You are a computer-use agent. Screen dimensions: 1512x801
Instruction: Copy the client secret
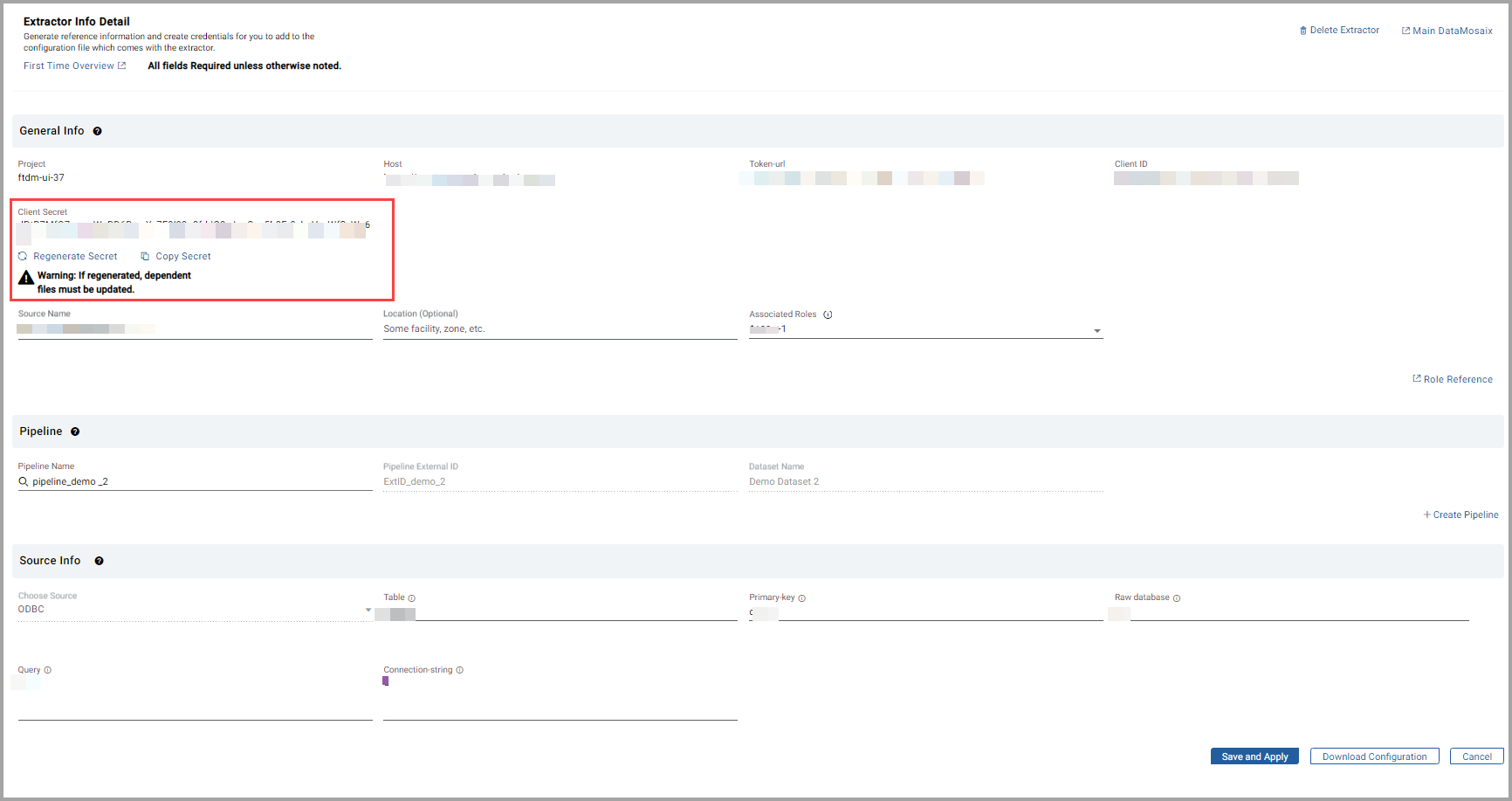tap(176, 256)
